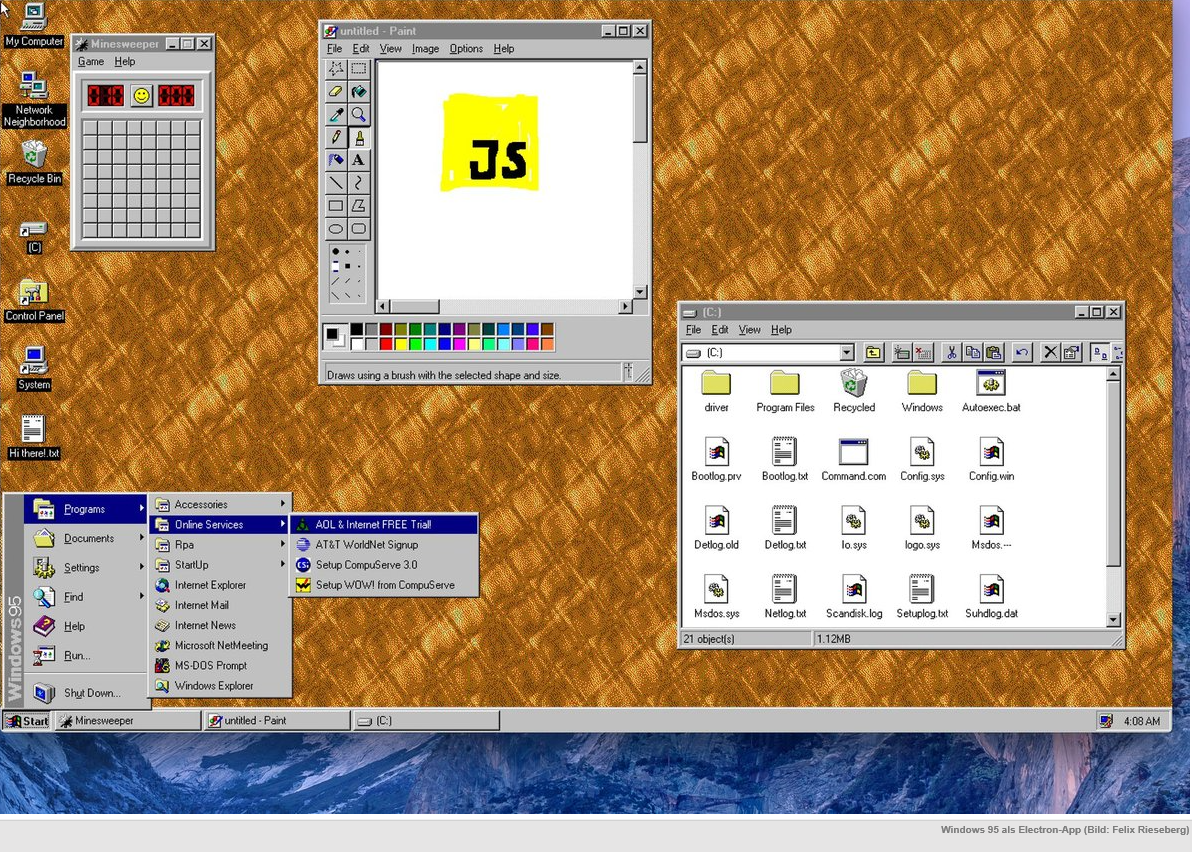Pick the bright yellow color swatch in the Paint palette
This screenshot has width=1192, height=852.
click(400, 344)
